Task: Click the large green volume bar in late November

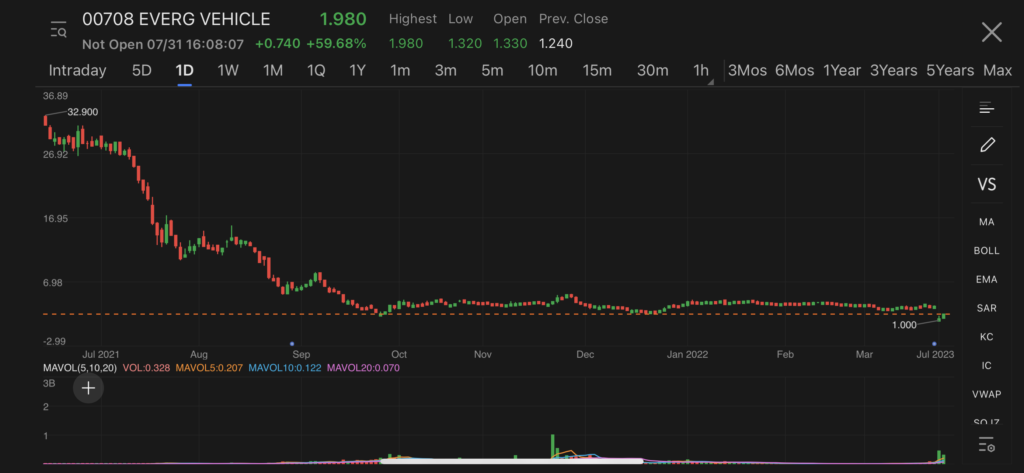Action: coord(552,448)
